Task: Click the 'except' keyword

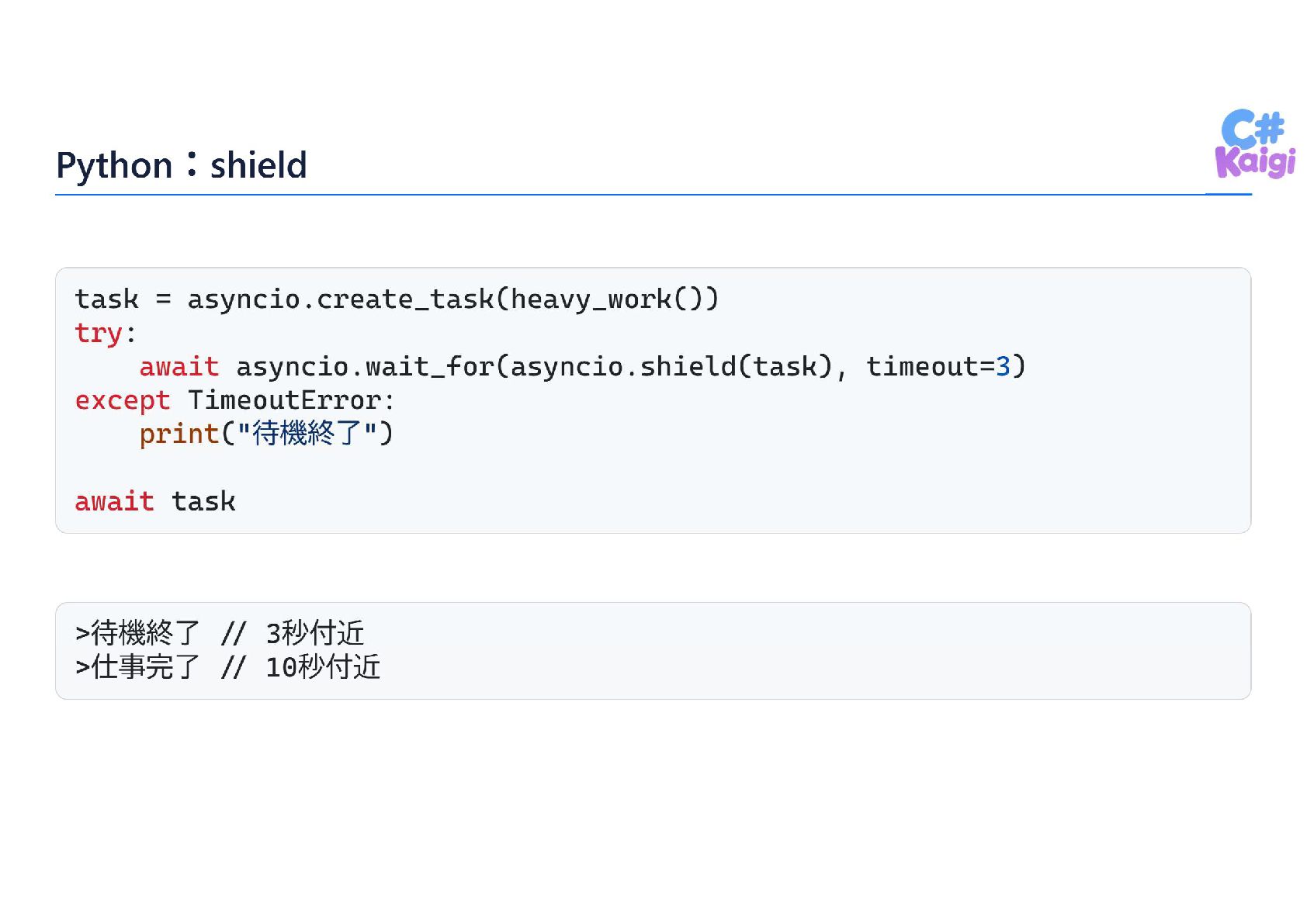Action: (x=122, y=400)
